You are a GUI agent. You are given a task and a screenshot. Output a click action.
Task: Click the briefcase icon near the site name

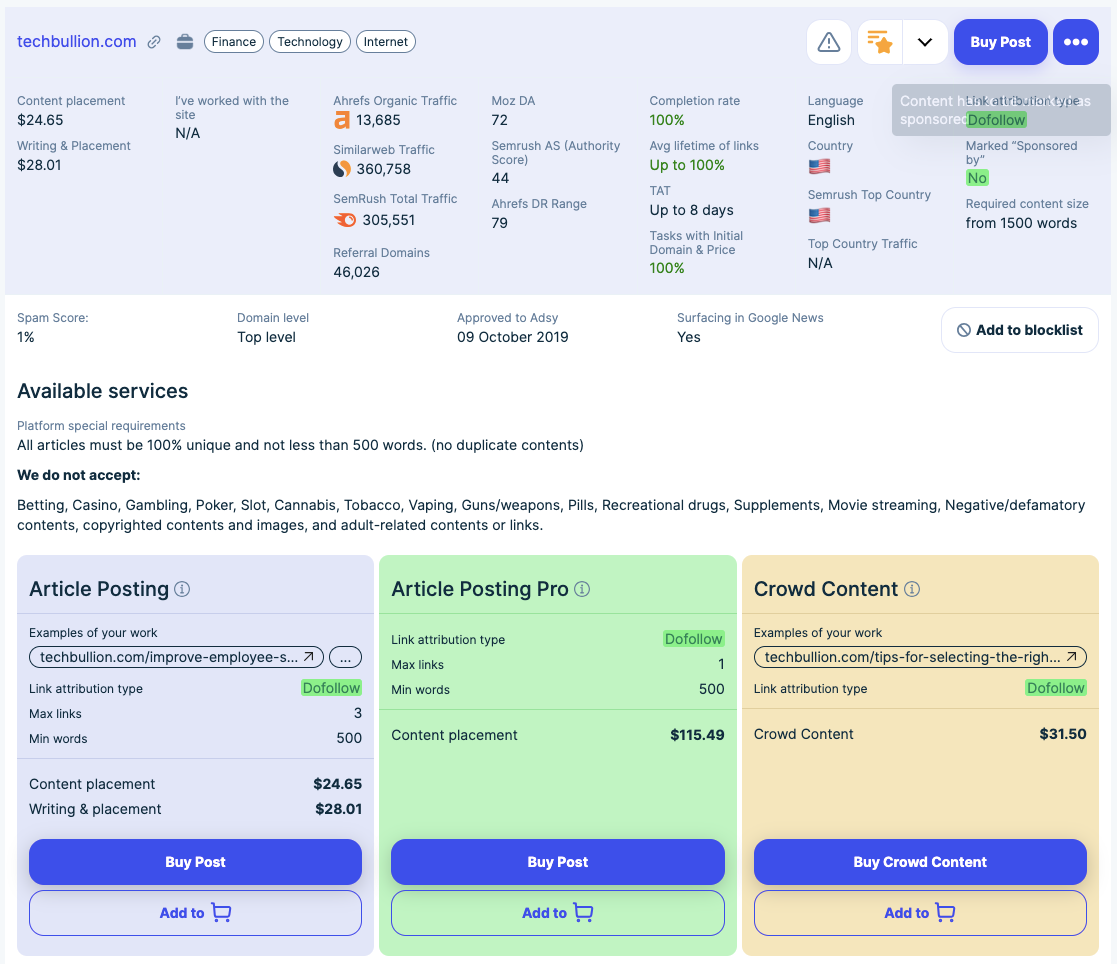tap(185, 42)
